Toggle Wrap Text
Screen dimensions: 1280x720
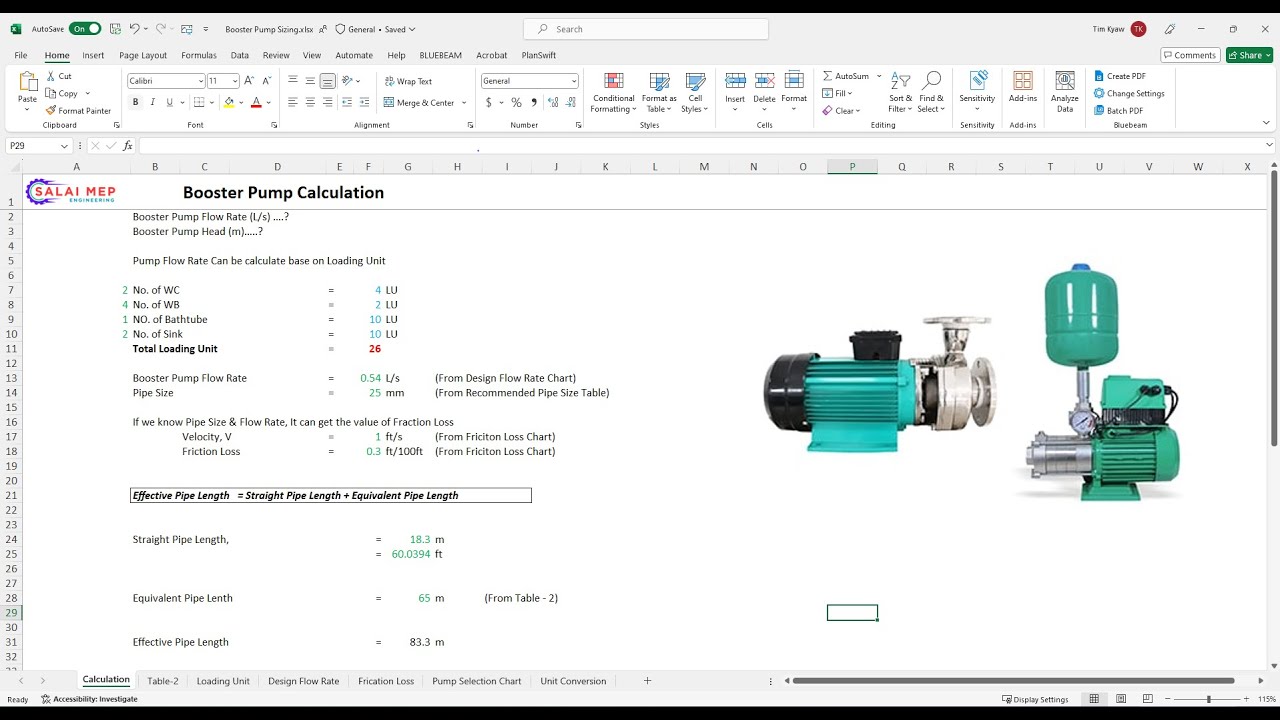408,81
